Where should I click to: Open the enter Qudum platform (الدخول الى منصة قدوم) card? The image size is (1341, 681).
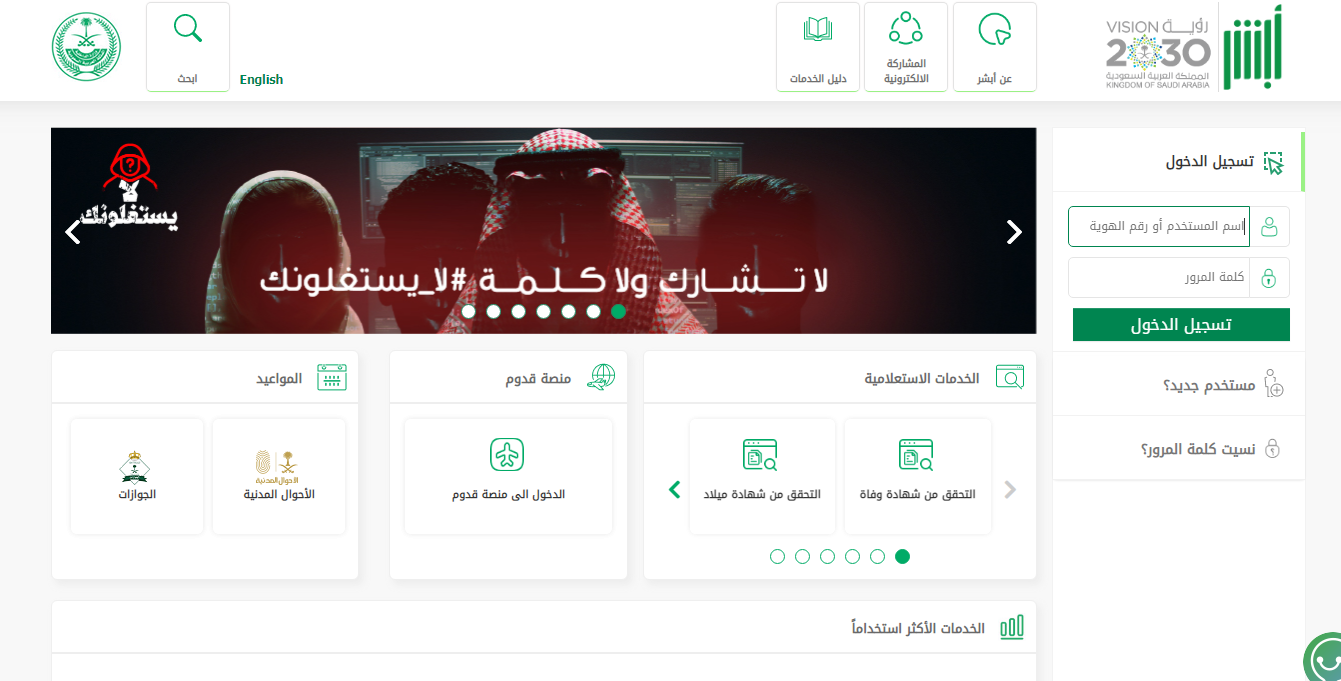[x=508, y=476]
